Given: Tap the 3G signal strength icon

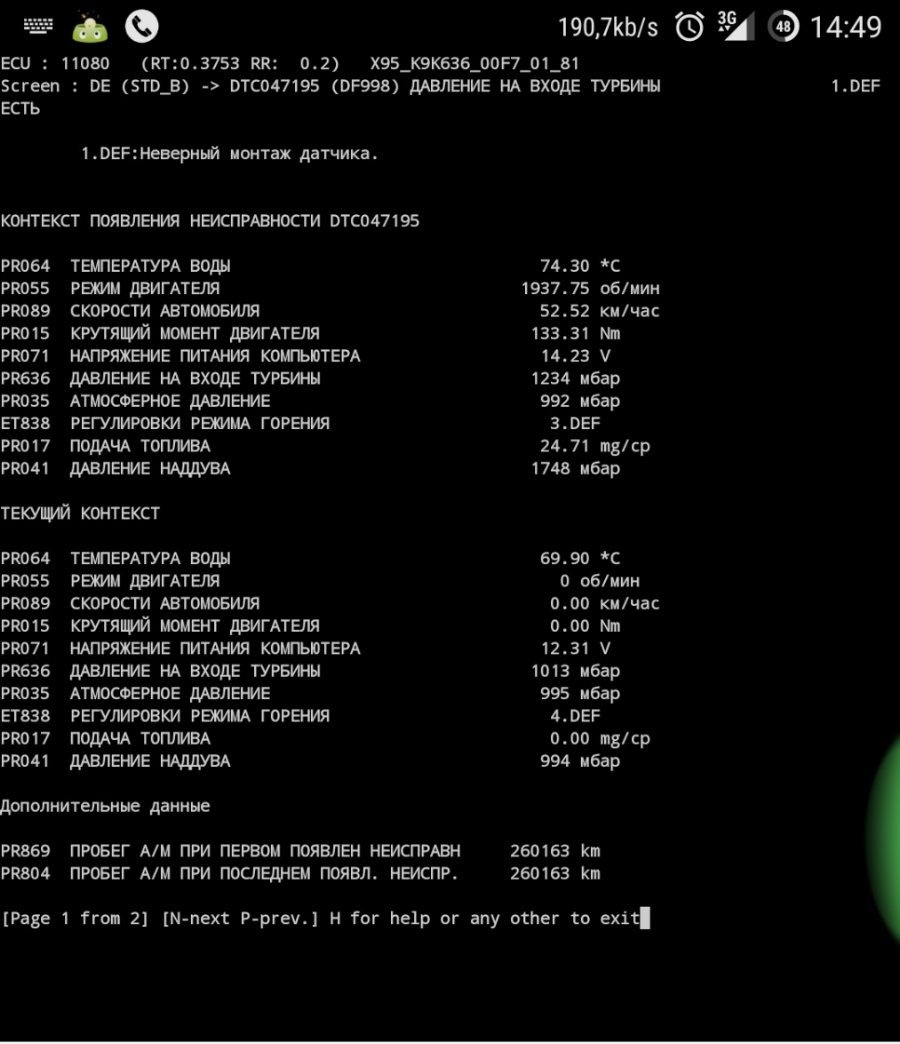Looking at the screenshot, I should pyautogui.click(x=736, y=27).
